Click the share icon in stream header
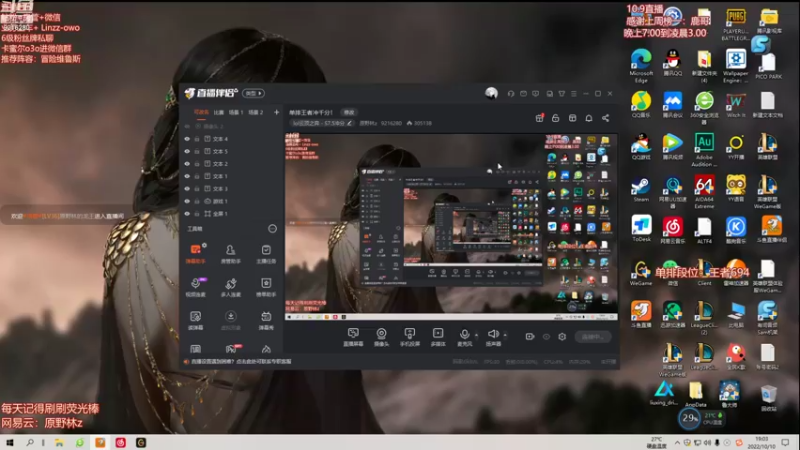The width and height of the screenshot is (800, 450). pos(606,118)
